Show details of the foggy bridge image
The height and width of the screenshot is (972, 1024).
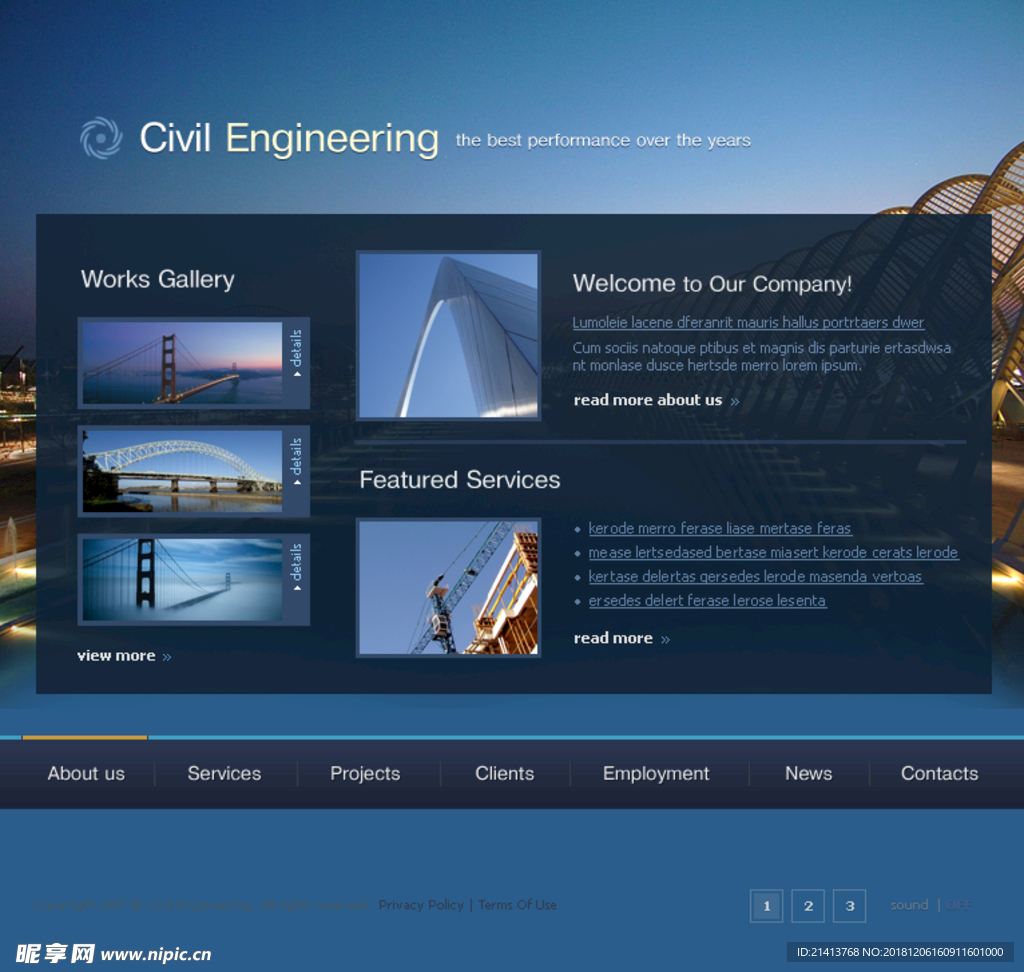click(x=296, y=569)
